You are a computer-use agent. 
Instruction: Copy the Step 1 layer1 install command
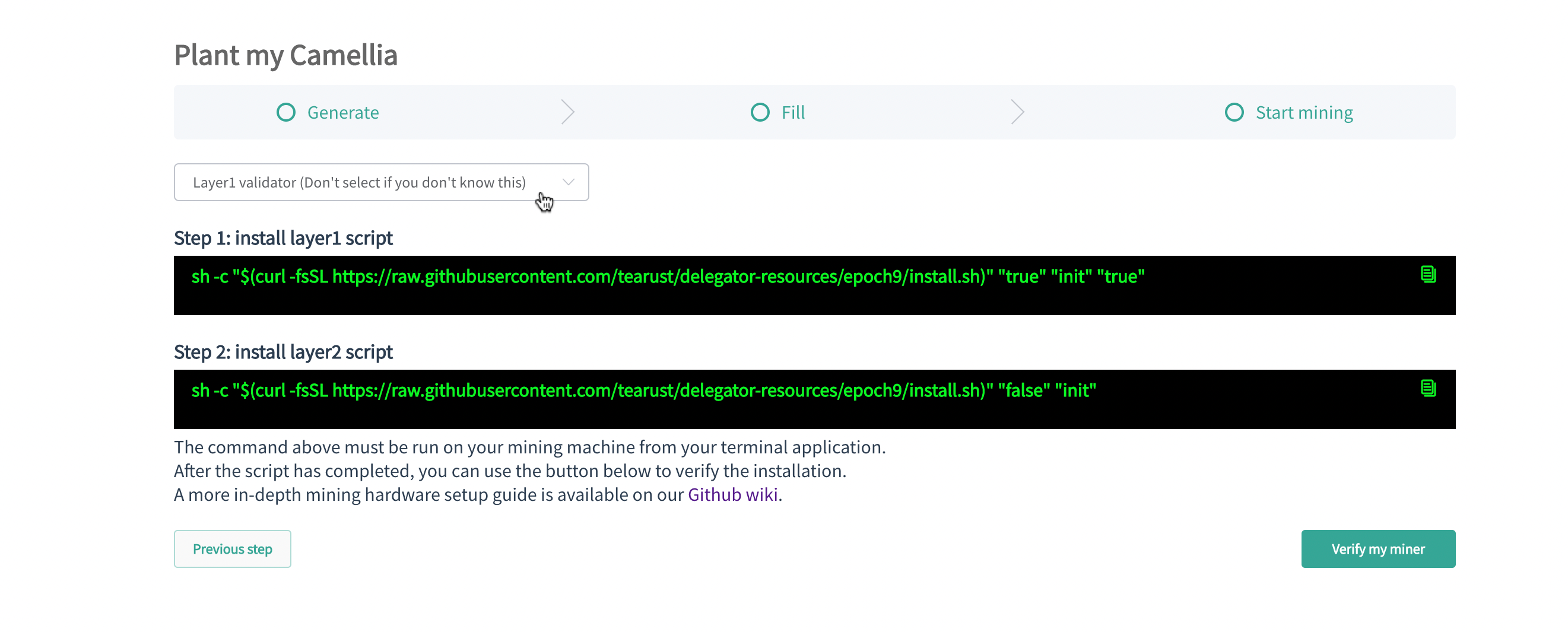[1428, 275]
